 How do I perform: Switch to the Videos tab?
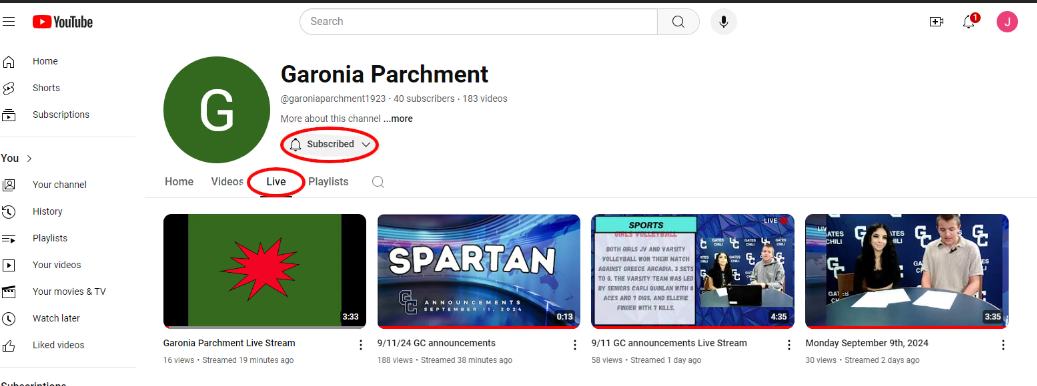(227, 182)
